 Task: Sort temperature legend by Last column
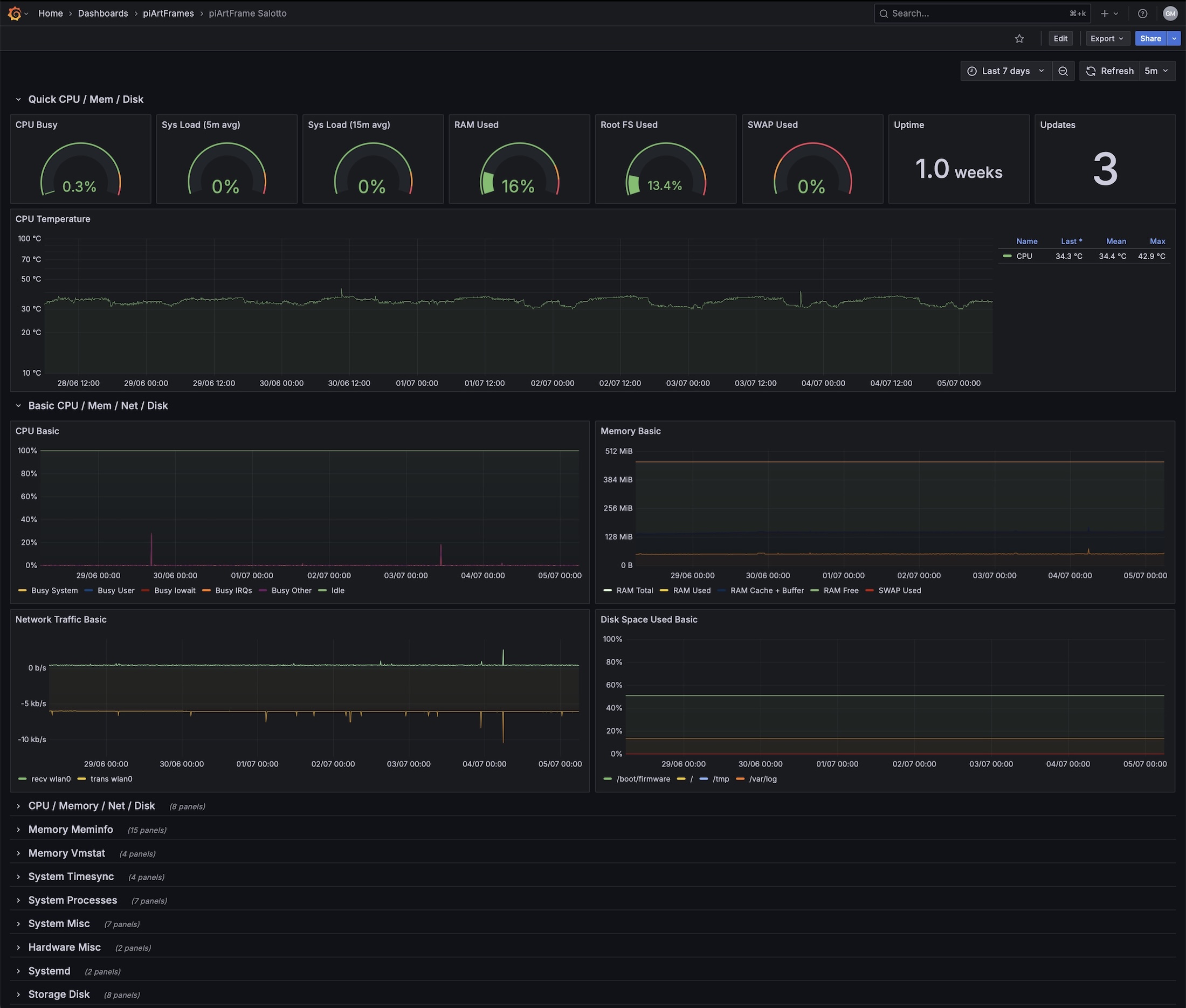click(1071, 241)
